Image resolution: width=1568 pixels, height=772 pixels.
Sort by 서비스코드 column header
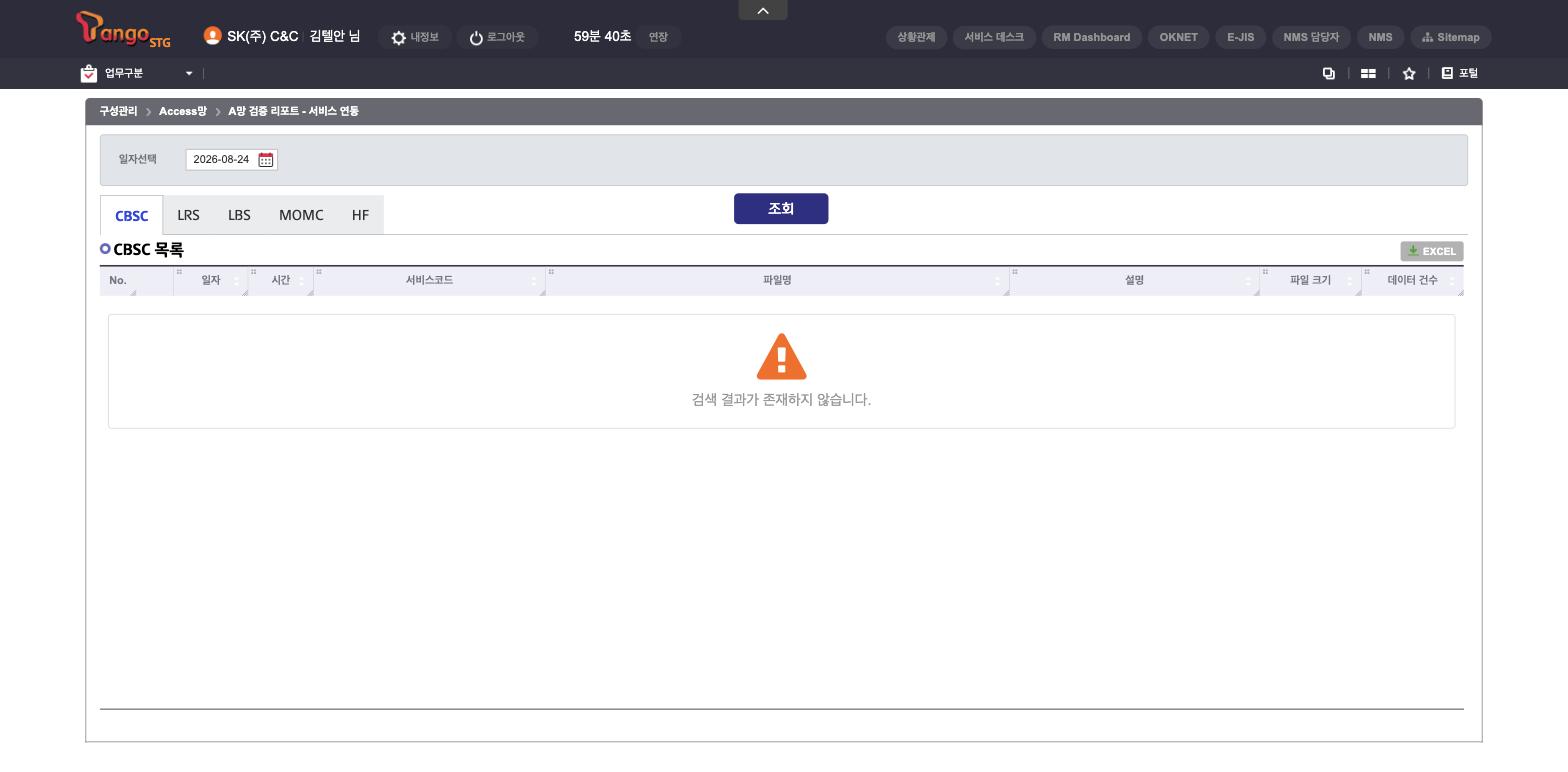tap(429, 281)
